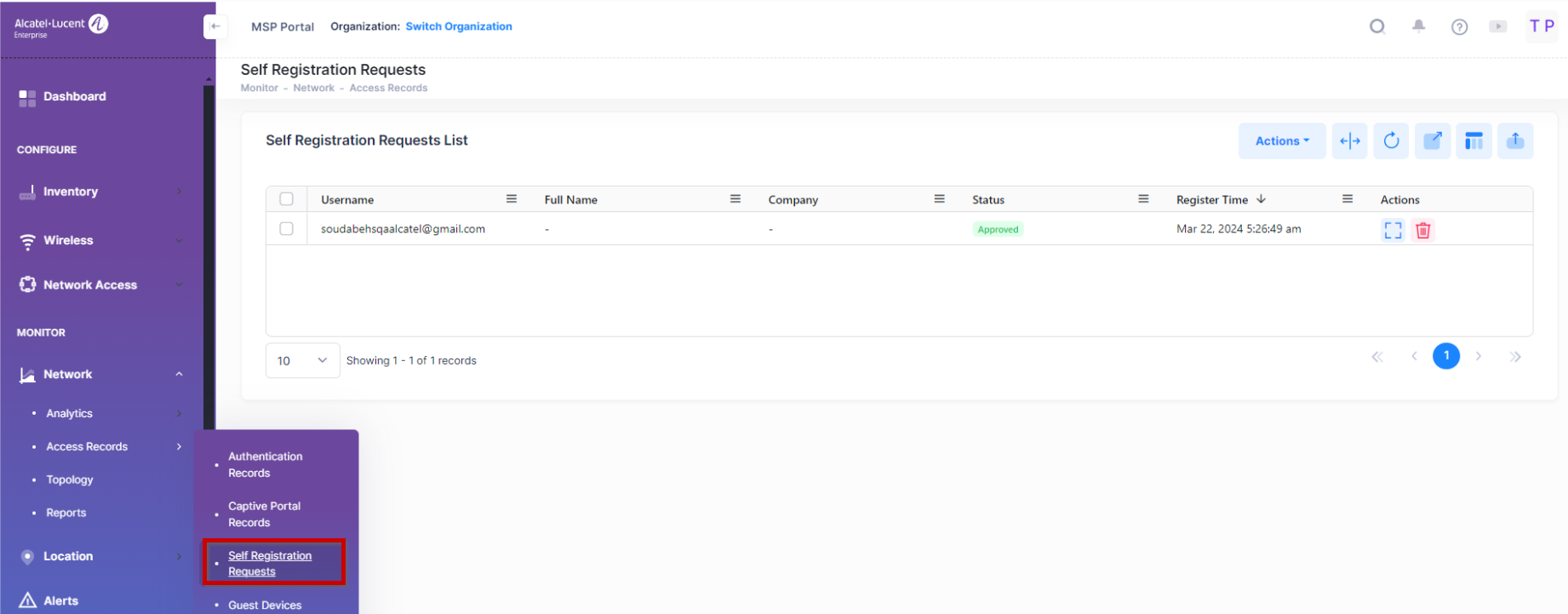Open Self Registration Requests menu link
This screenshot has width=1568, height=614.
point(270,563)
